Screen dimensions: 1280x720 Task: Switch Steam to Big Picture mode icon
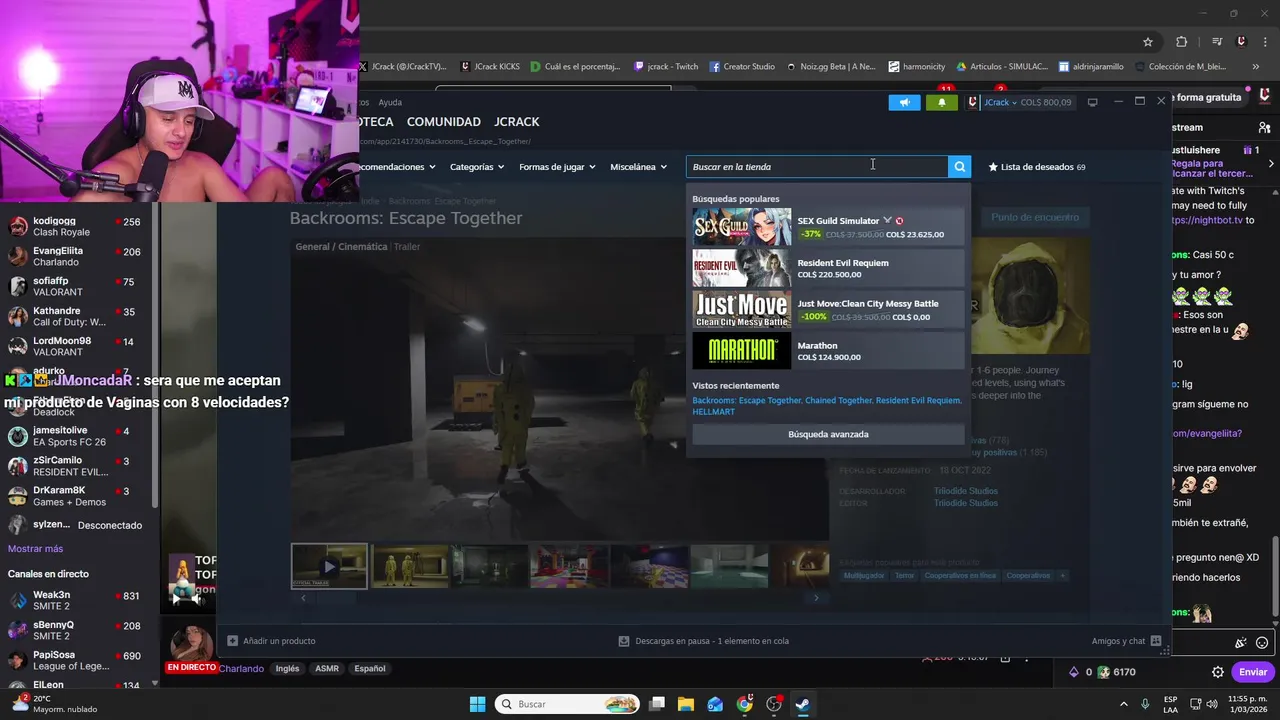tap(1092, 102)
